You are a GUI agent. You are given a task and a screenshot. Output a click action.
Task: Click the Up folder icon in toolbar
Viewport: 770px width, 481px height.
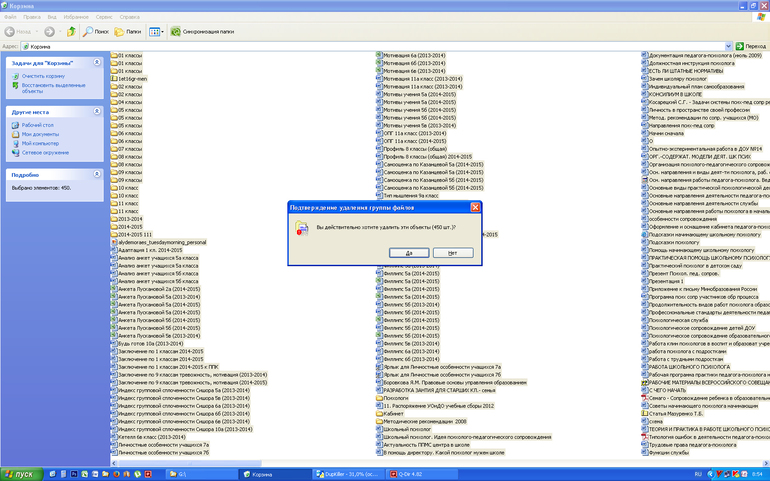pos(71,32)
